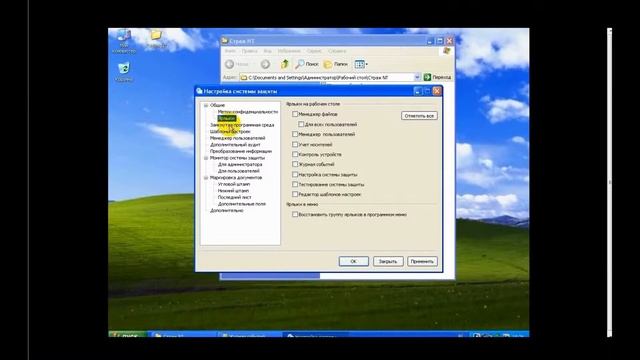Check Восстановить группу ярлыков в меню
This screenshot has height=360, width=640.
pos(295,214)
